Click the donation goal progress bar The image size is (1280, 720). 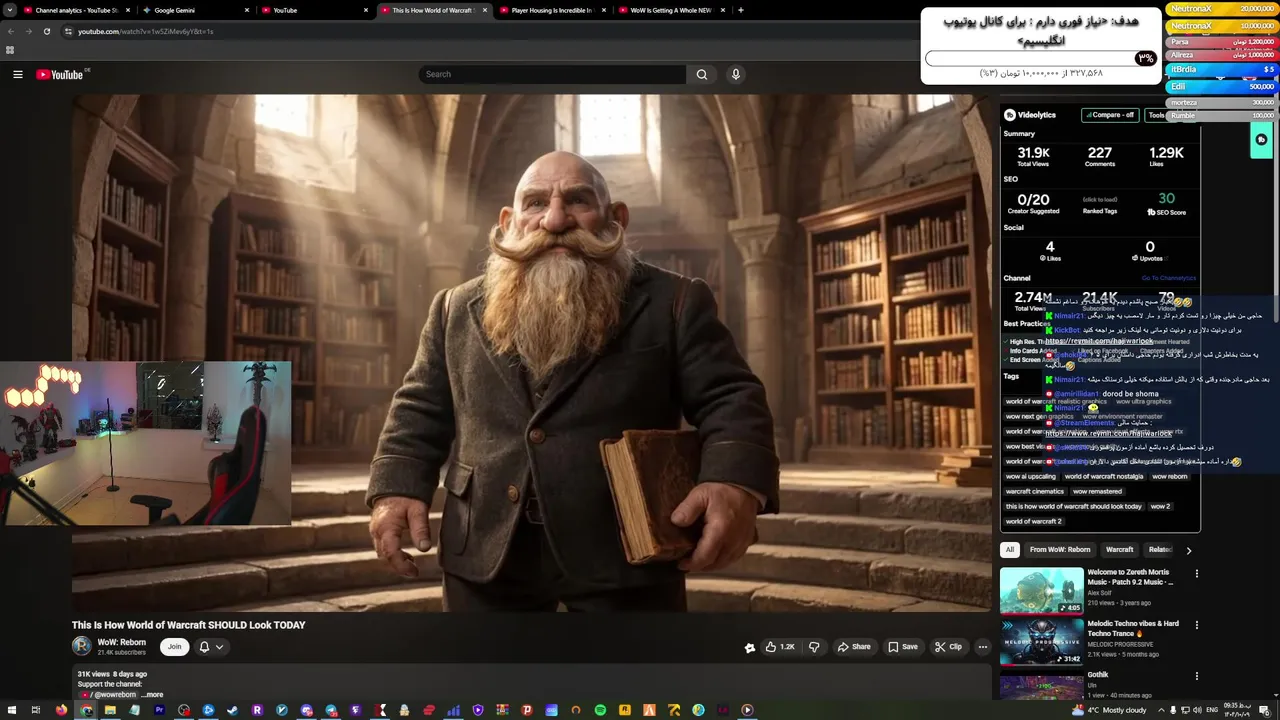click(x=1041, y=58)
